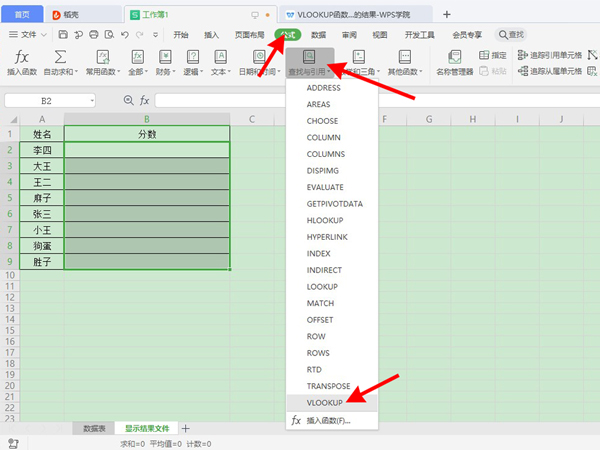
Task: Click the 自动求和 sigma icon
Action: click(x=61, y=57)
